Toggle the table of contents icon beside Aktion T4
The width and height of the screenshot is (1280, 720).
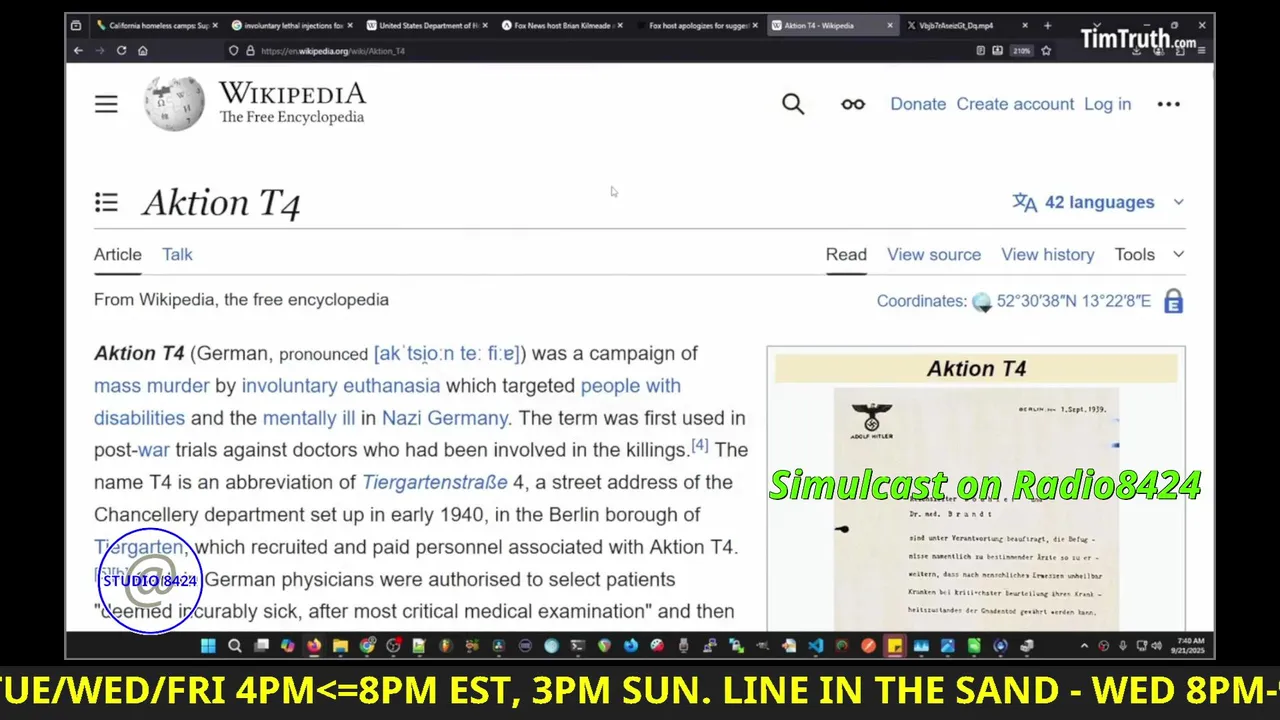(x=106, y=203)
